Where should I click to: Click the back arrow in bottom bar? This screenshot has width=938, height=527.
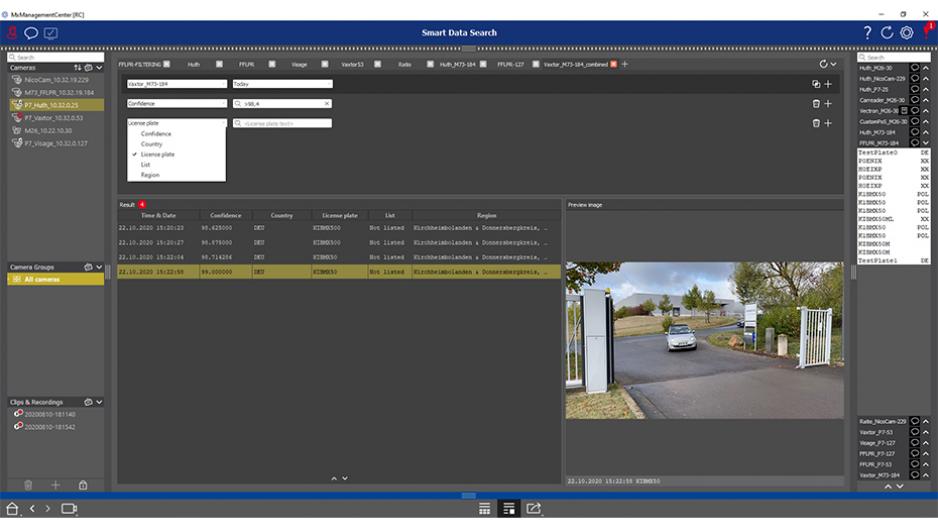tap(32, 508)
